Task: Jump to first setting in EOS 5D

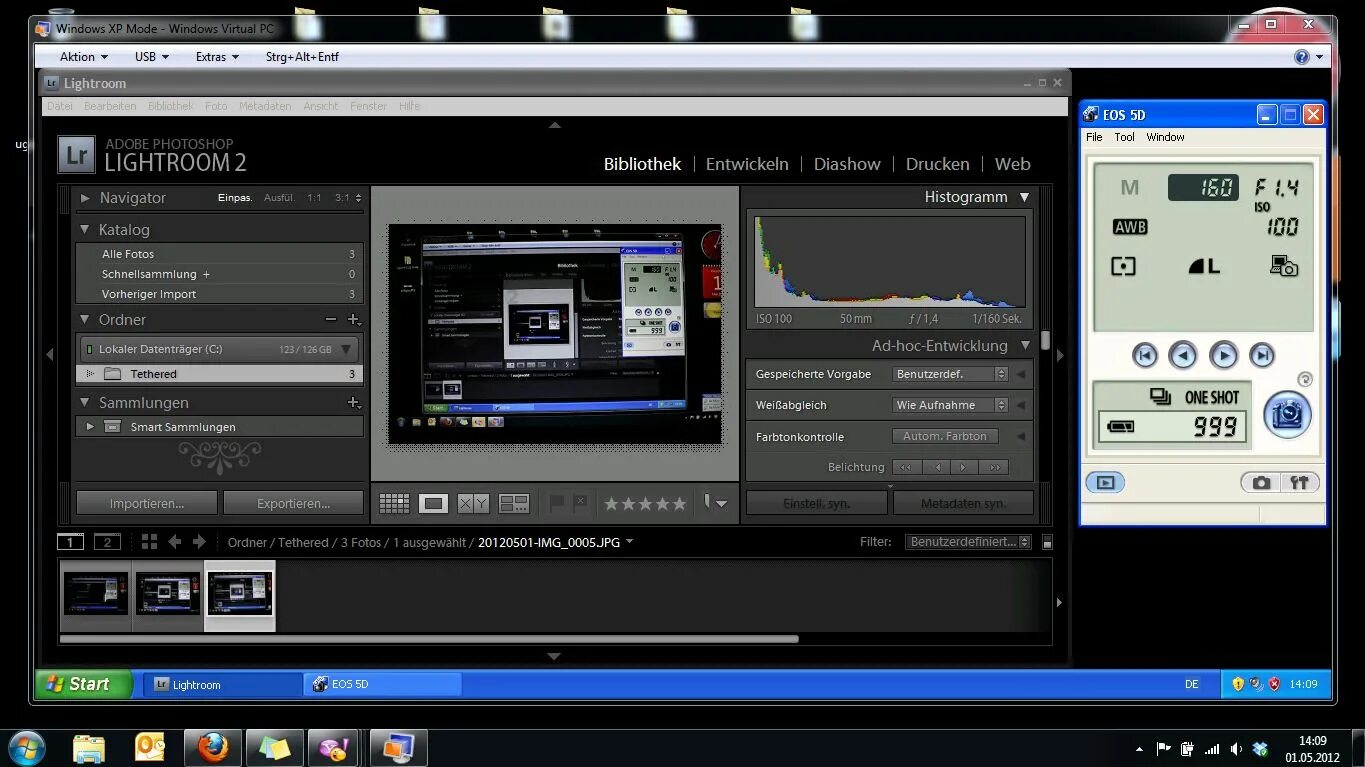Action: (x=1145, y=355)
